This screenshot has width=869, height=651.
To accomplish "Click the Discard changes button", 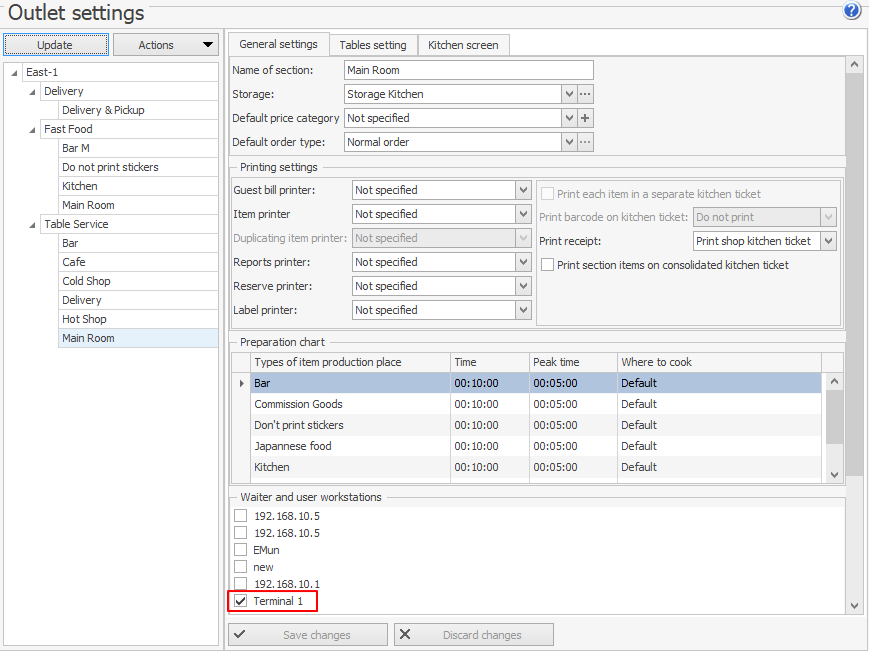I will pos(473,635).
